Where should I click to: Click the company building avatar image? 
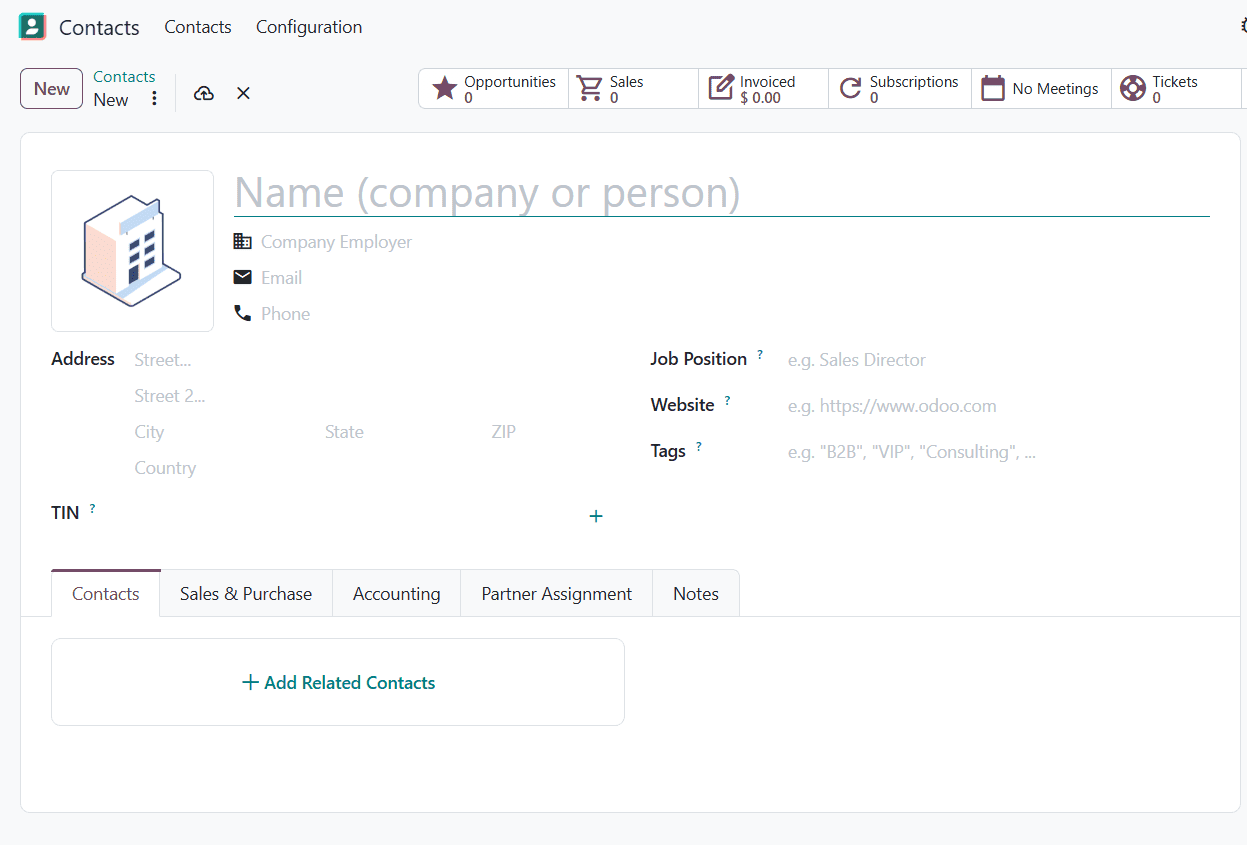(x=132, y=251)
